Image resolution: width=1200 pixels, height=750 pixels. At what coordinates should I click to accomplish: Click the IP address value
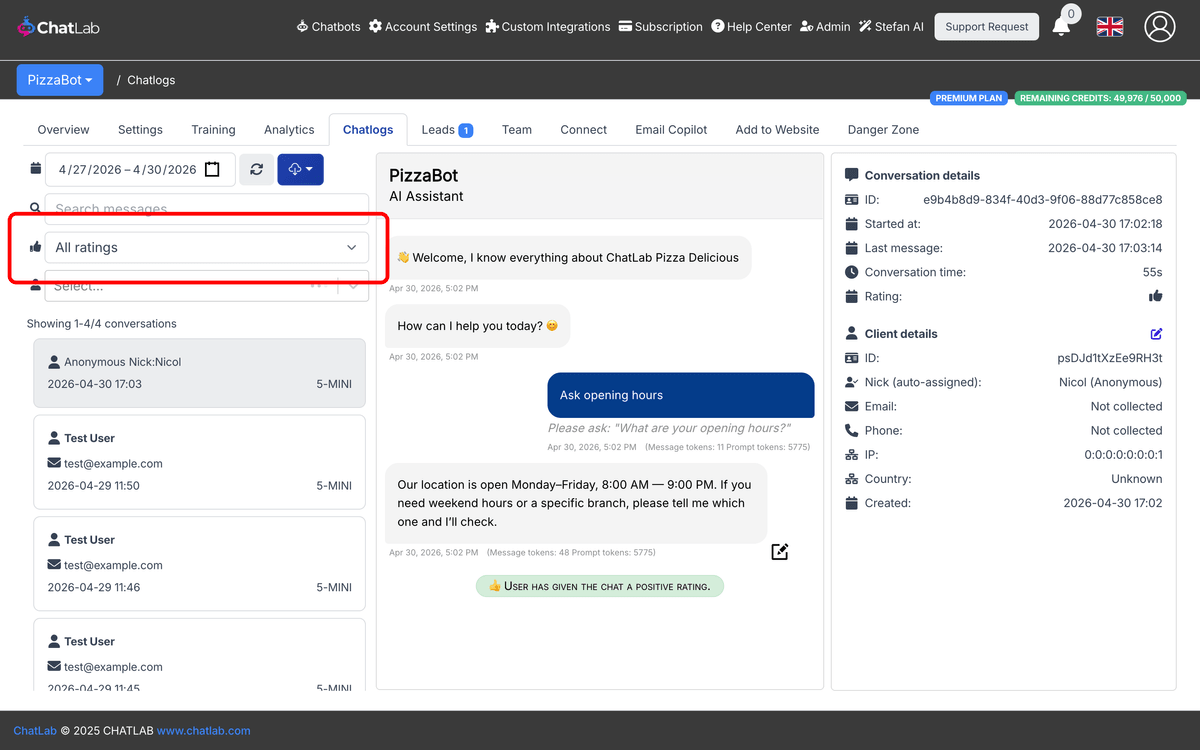[1124, 455]
